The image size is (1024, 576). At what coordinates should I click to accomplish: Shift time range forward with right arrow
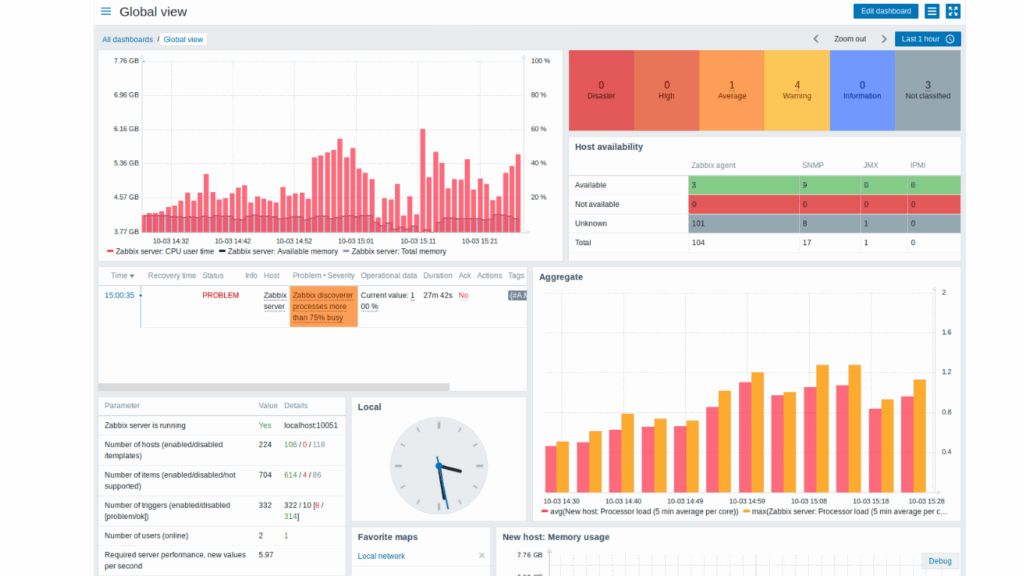click(x=884, y=39)
